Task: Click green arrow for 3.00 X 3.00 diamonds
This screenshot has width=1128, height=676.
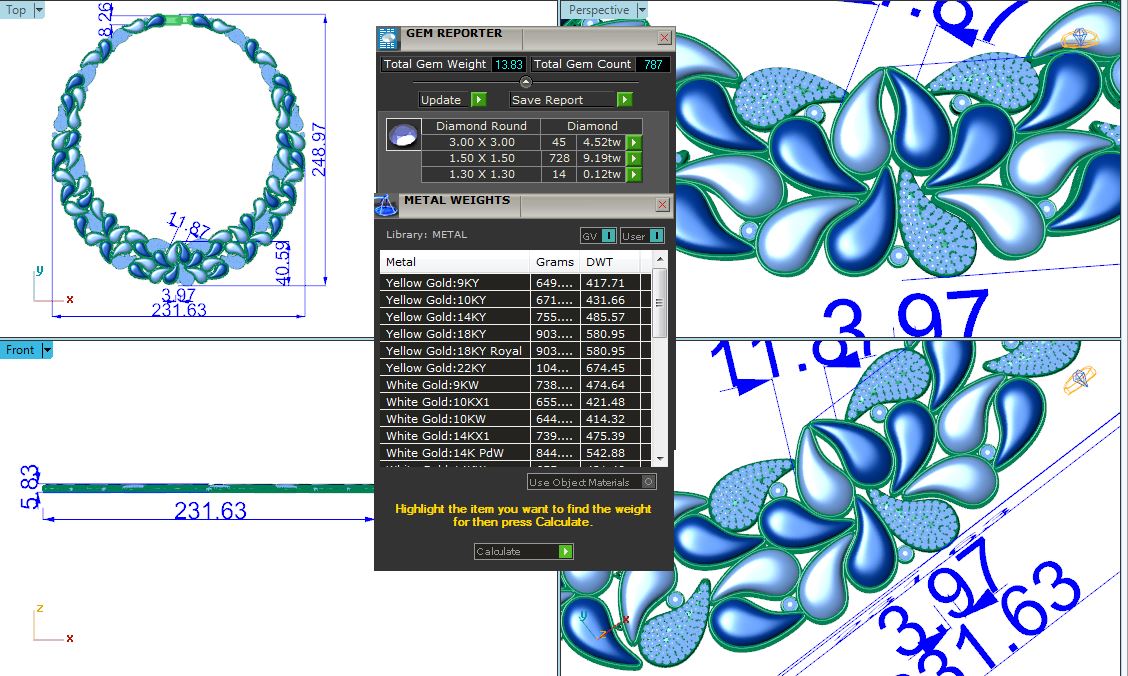Action: [x=633, y=142]
